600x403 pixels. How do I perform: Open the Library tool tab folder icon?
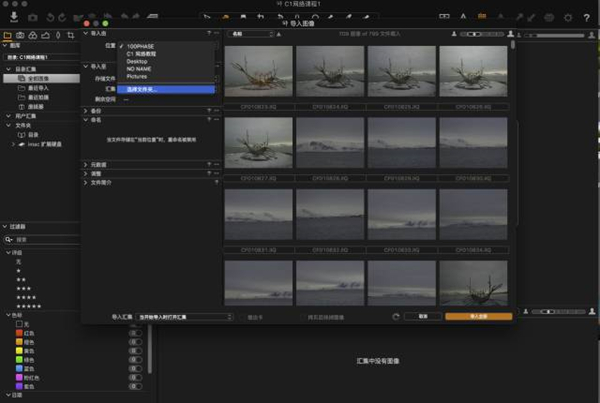click(x=9, y=35)
